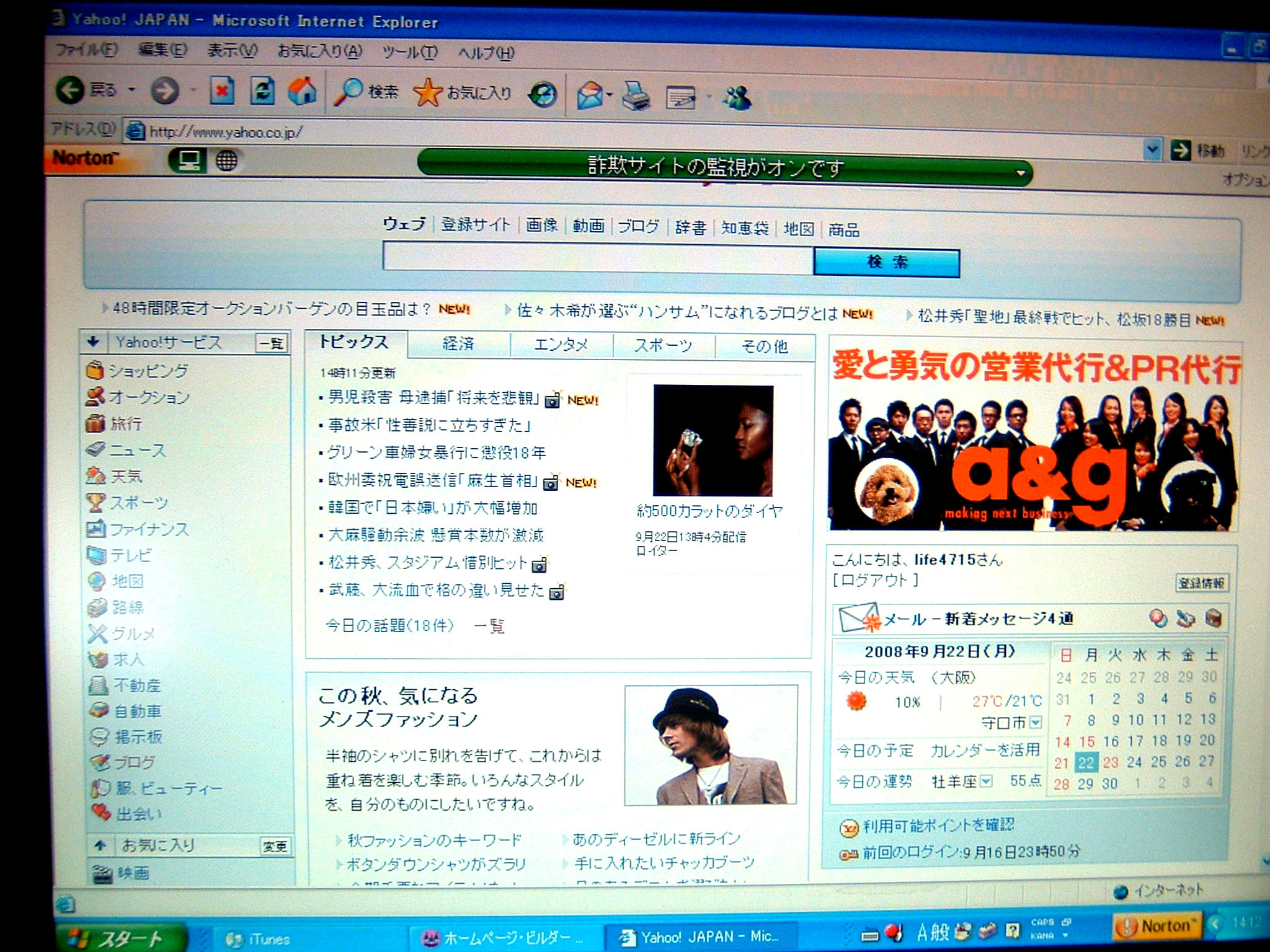1270x952 pixels.
Task: Click the mail envelope icon beside メール
Action: pos(859,617)
